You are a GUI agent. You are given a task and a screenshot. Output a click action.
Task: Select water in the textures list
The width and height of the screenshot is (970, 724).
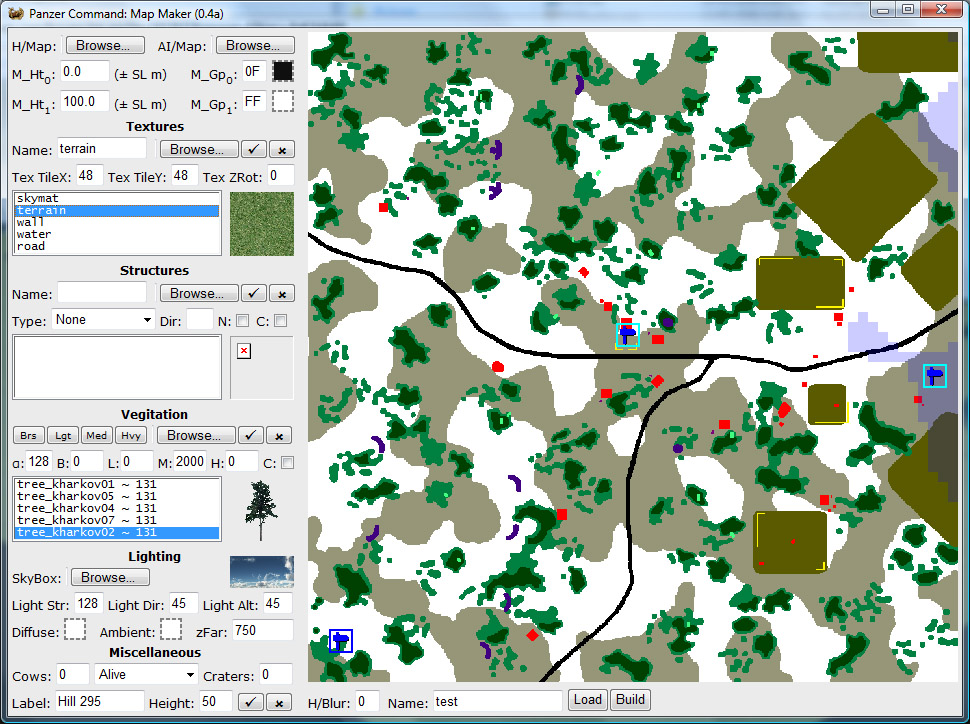pyautogui.click(x=117, y=235)
